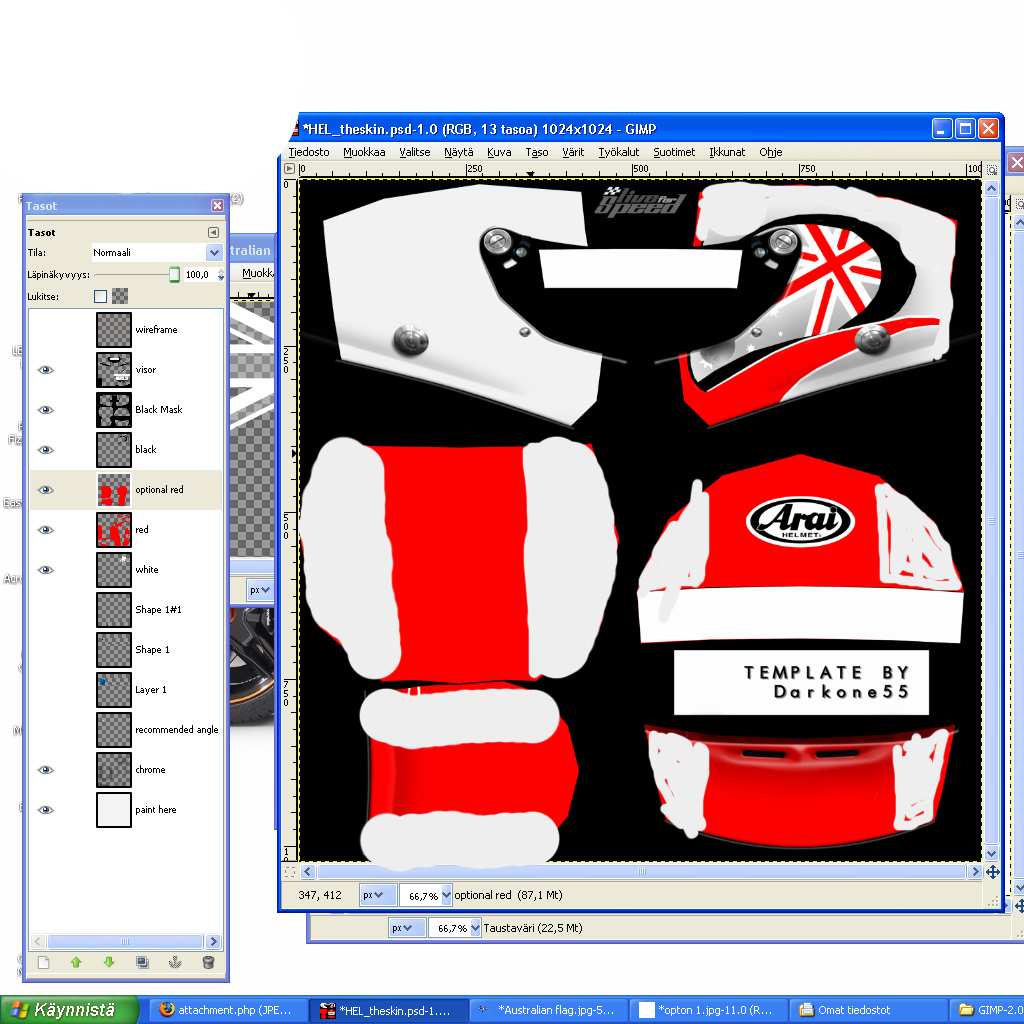Hide the optional red layer
The width and height of the screenshot is (1024, 1024).
click(x=45, y=490)
